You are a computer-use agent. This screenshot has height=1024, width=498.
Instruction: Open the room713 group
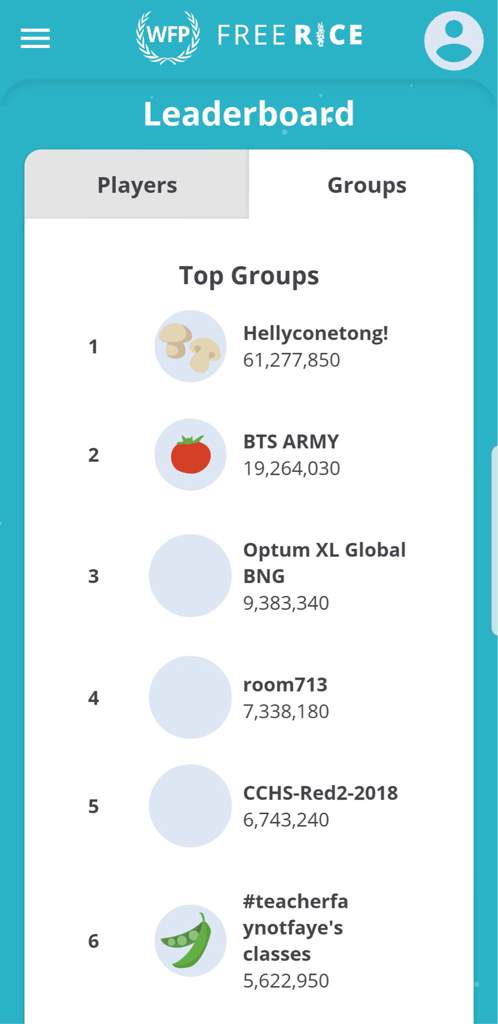[285, 684]
